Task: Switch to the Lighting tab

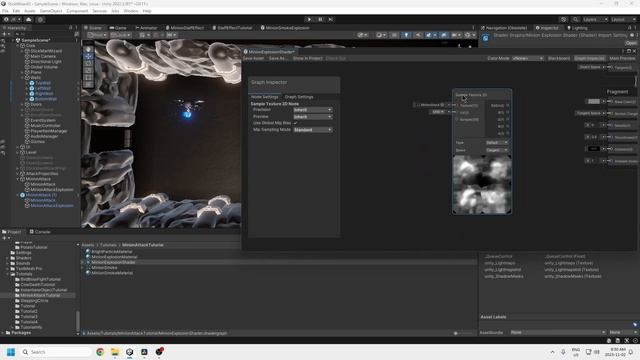Action: click(x=577, y=28)
